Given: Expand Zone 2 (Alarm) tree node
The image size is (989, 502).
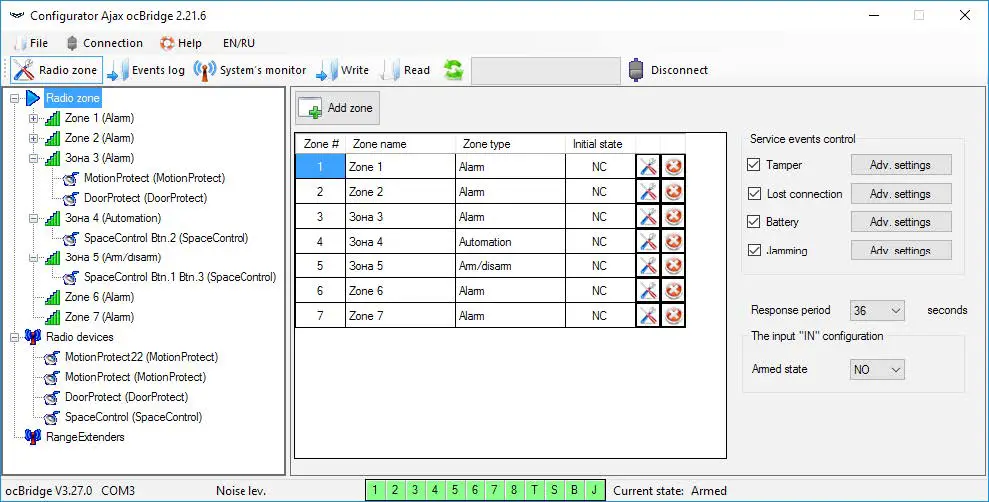Looking at the screenshot, I should click(33, 138).
